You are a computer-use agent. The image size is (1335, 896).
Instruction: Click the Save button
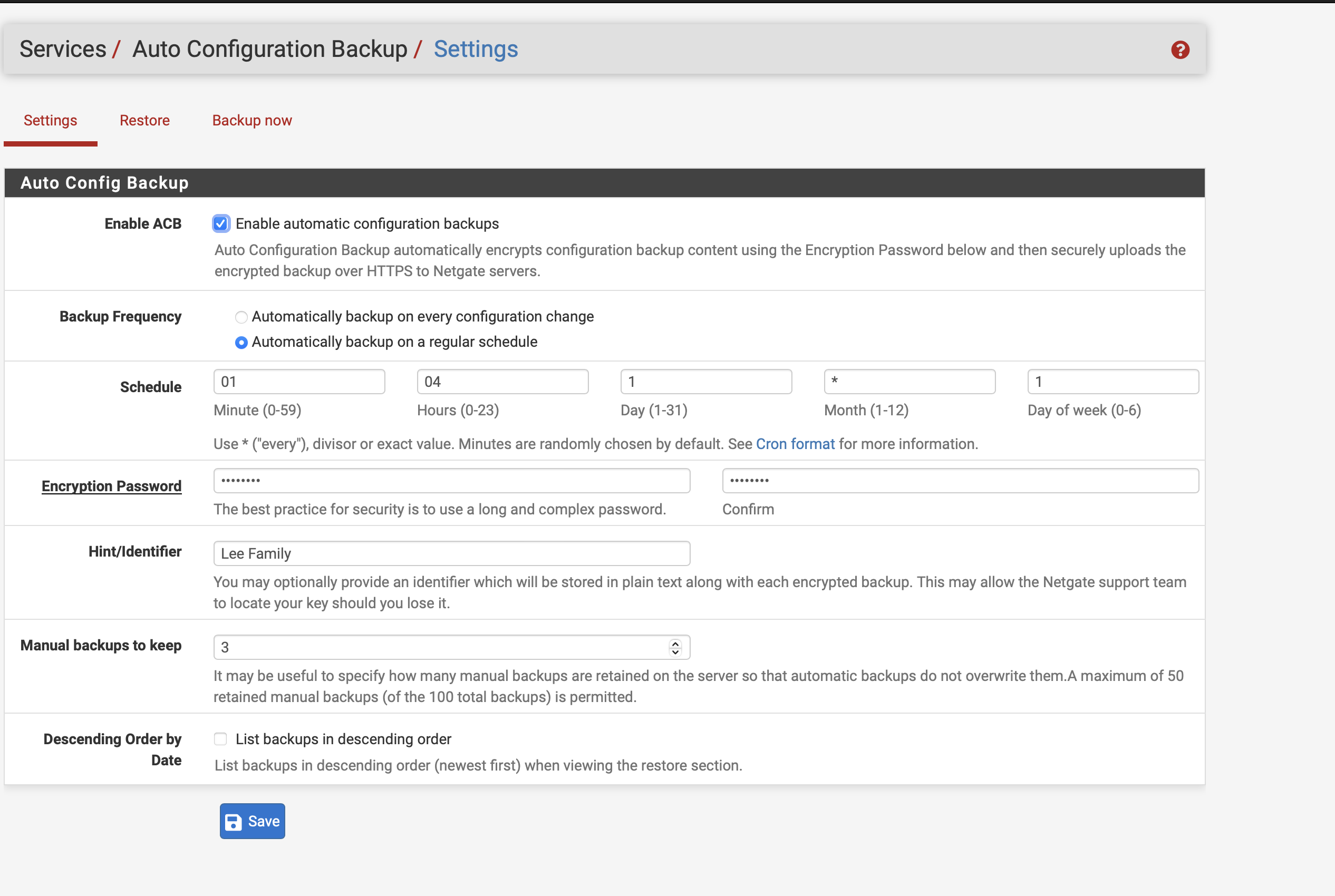click(252, 821)
